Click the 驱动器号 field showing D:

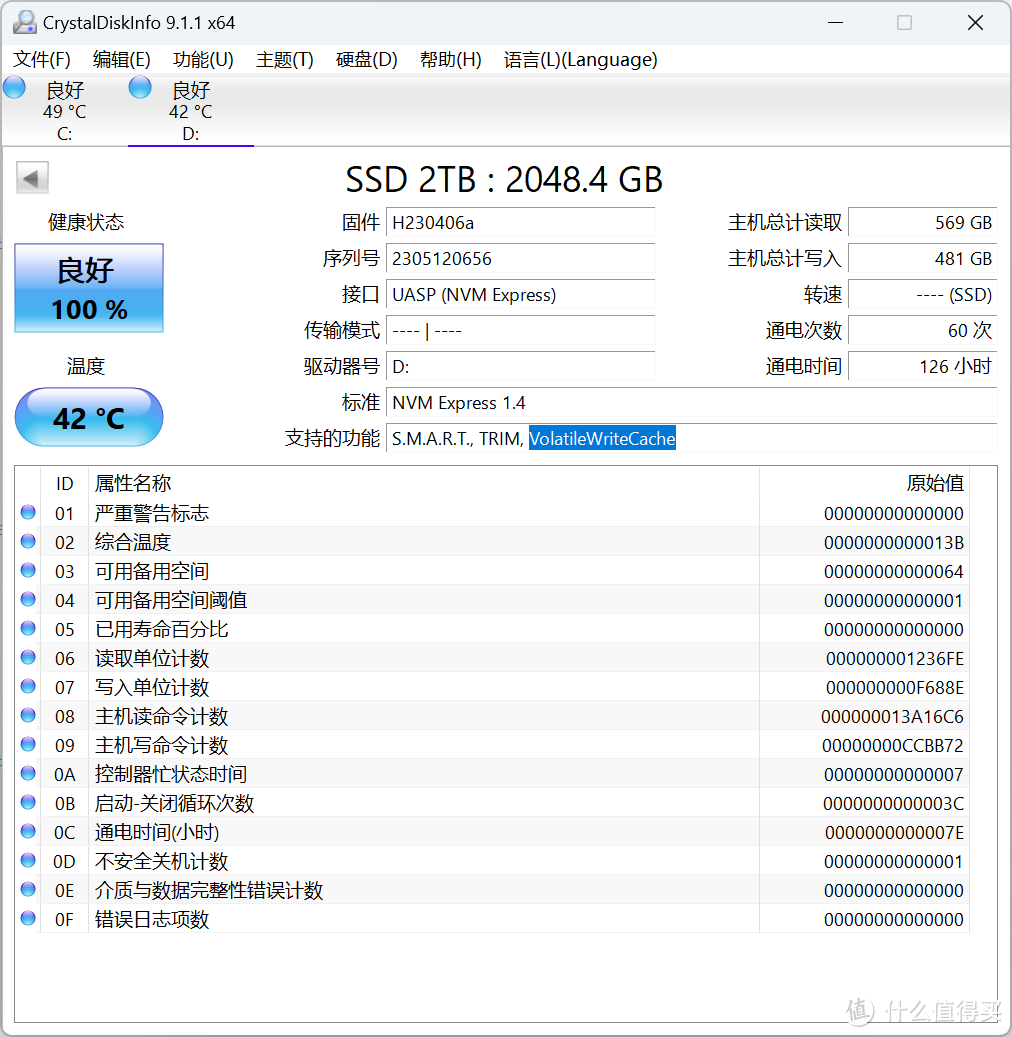coord(521,366)
